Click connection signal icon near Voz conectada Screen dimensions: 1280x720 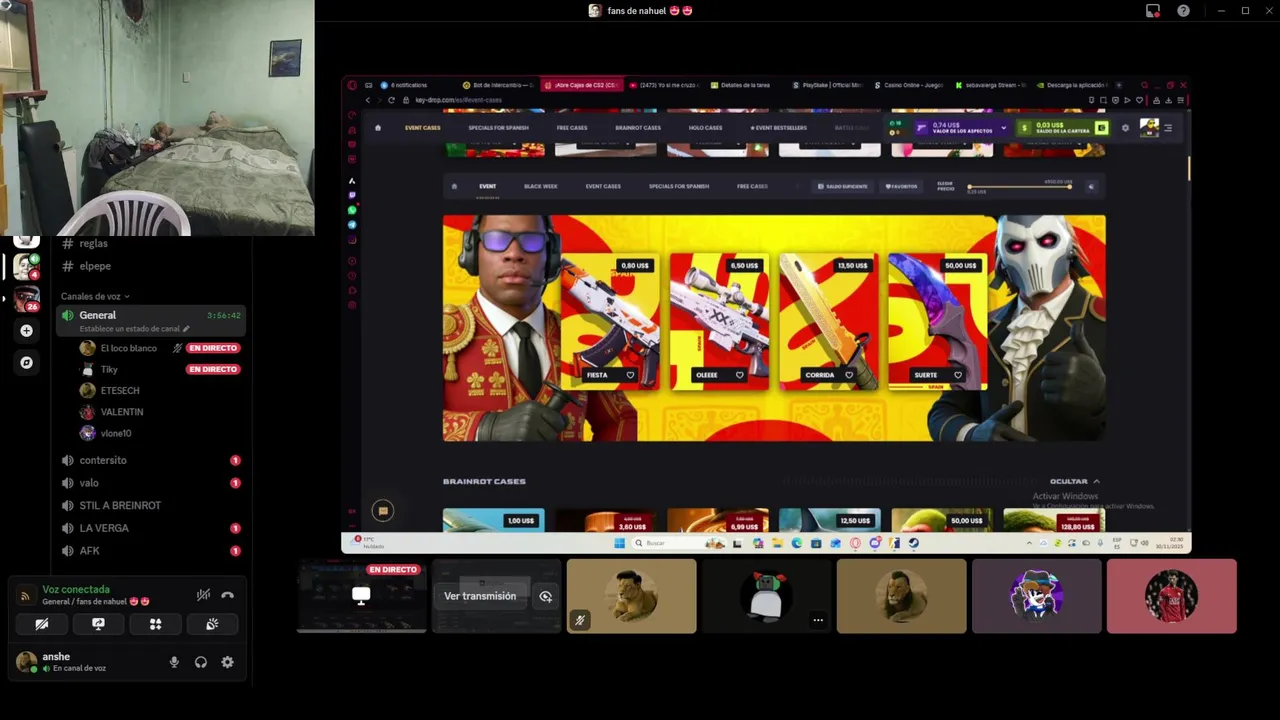point(25,596)
